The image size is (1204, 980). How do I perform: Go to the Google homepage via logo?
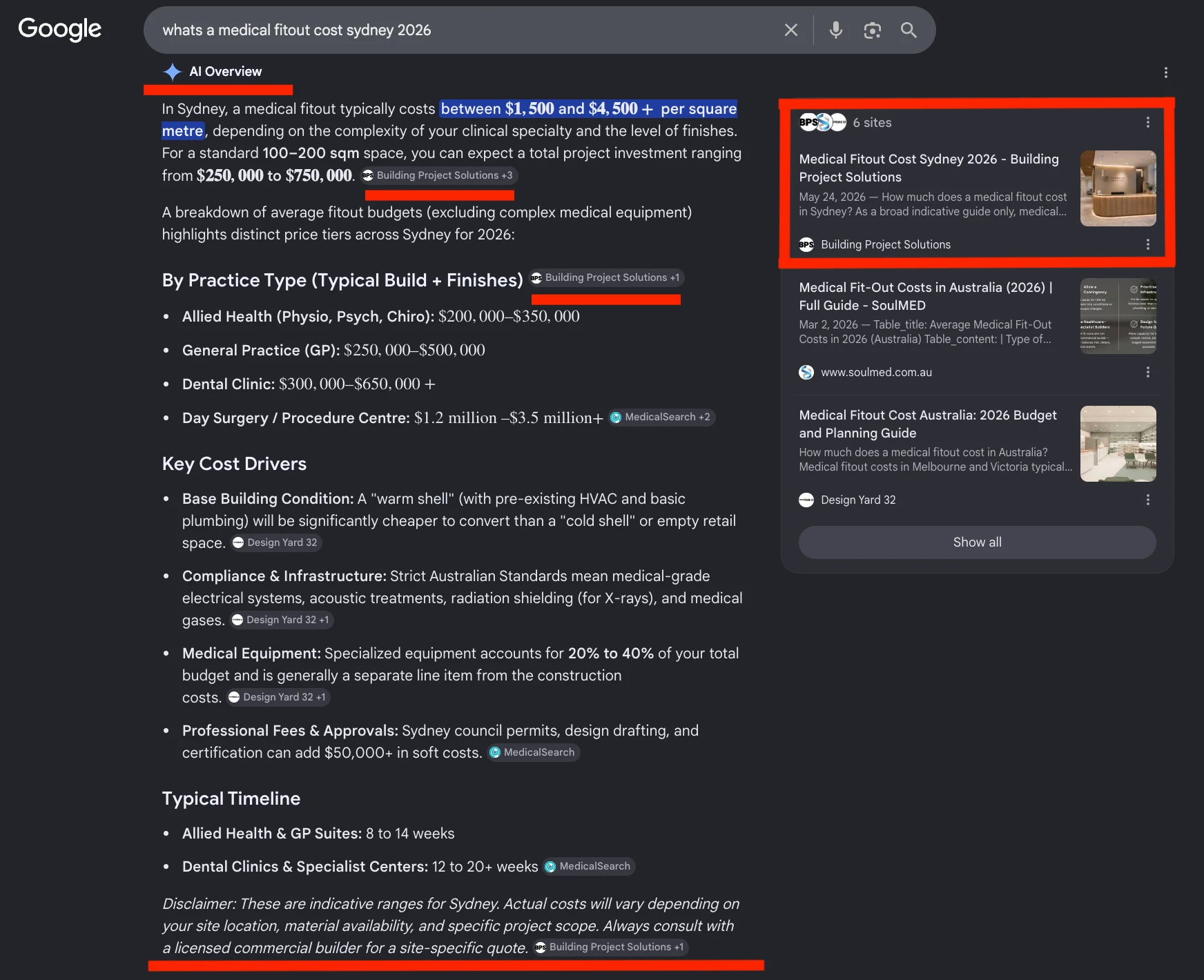tap(60, 29)
